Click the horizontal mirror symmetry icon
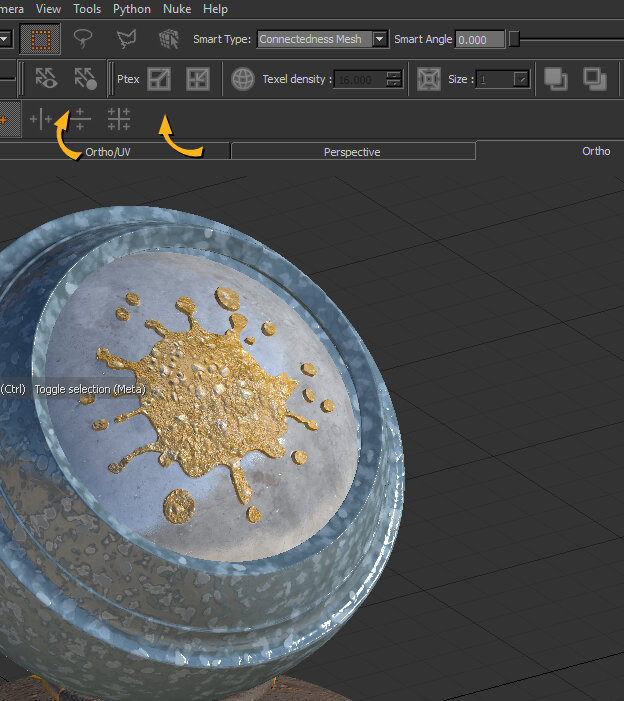The height and width of the screenshot is (701, 624). tap(80, 120)
